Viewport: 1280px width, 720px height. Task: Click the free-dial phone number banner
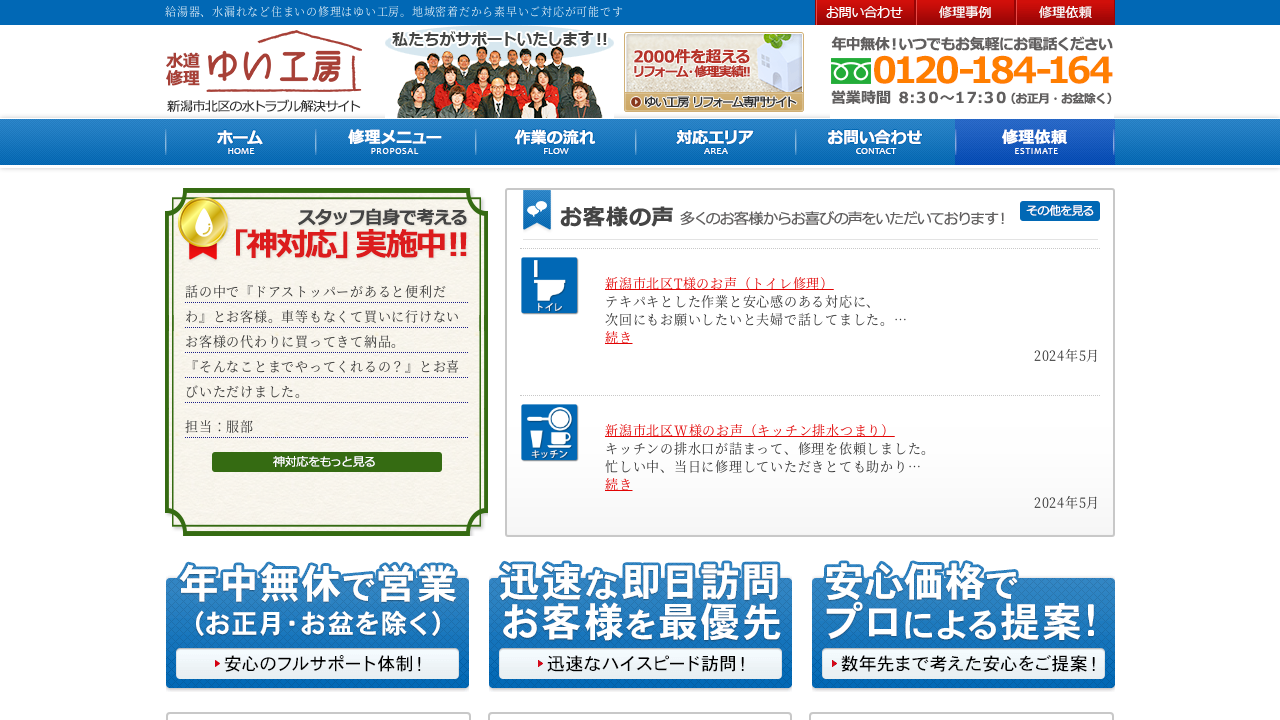(x=971, y=71)
